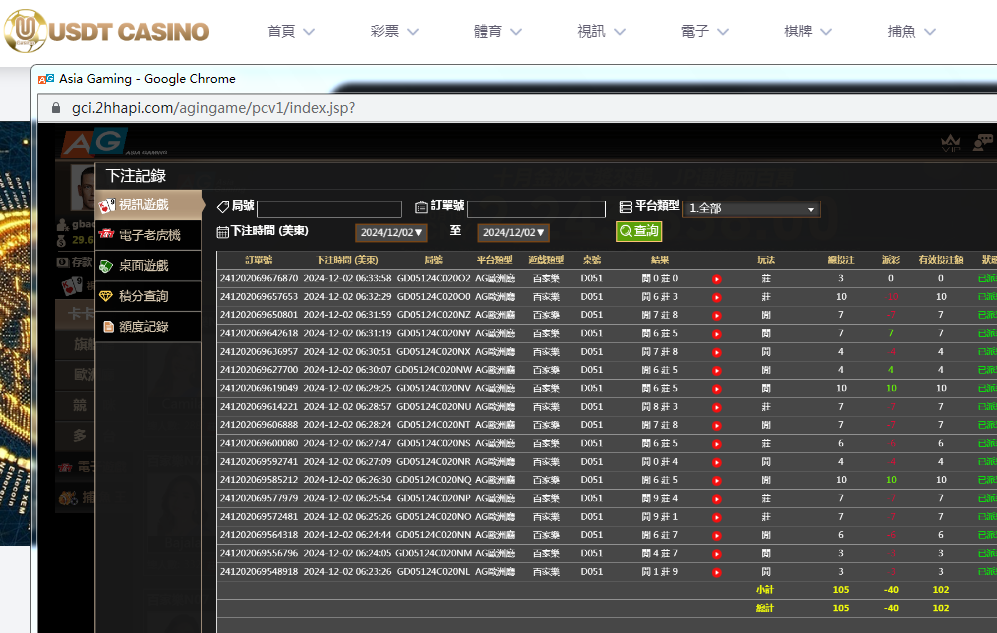
Task: Open the customer chat support icon
Action: (982, 144)
